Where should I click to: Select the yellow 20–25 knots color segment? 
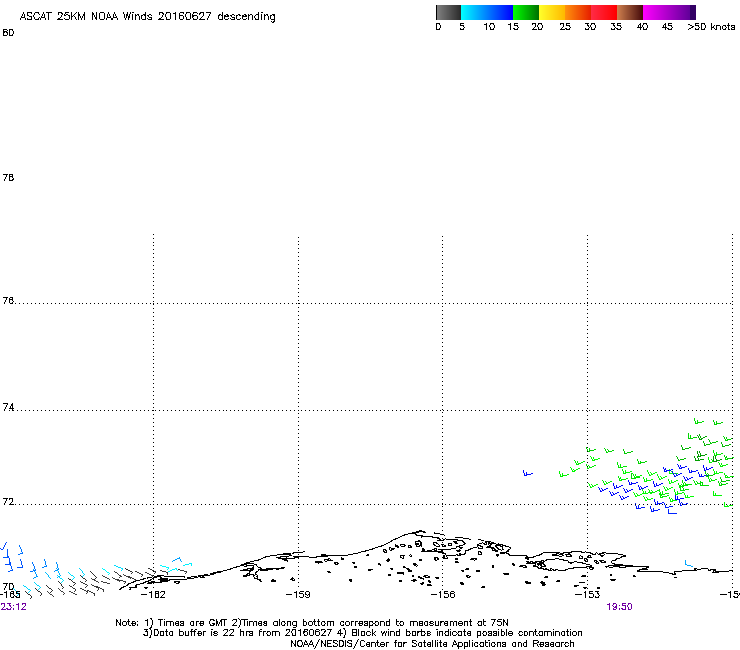click(x=552, y=12)
